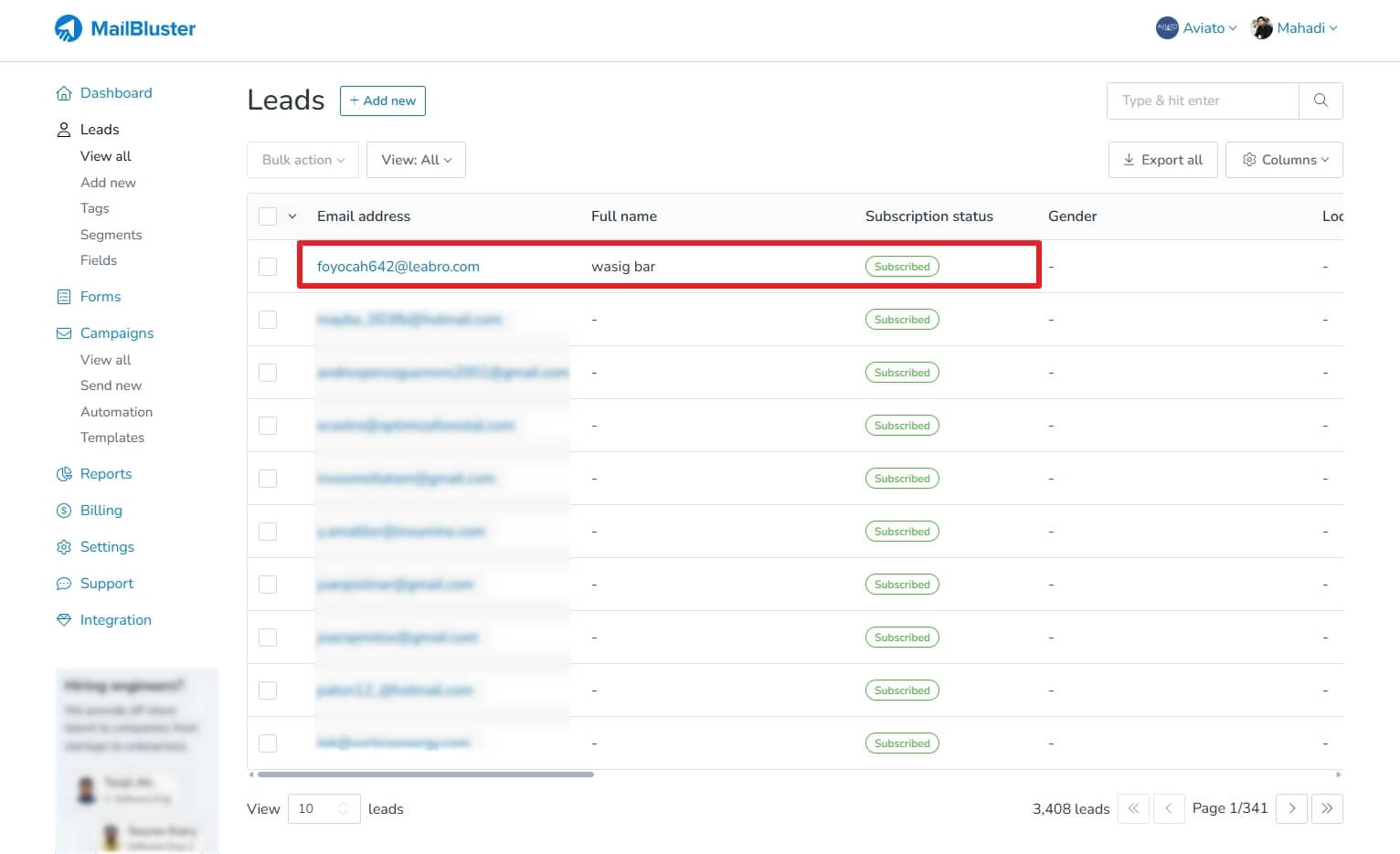Click the search magnifier button
This screenshot has height=854, width=1400.
coord(1320,100)
